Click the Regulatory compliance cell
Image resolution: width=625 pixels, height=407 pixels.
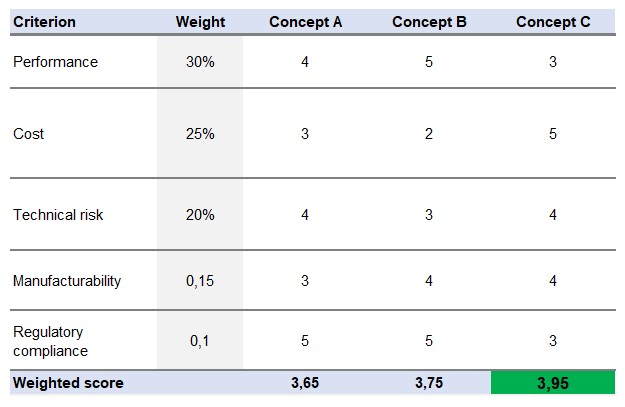pos(83,341)
